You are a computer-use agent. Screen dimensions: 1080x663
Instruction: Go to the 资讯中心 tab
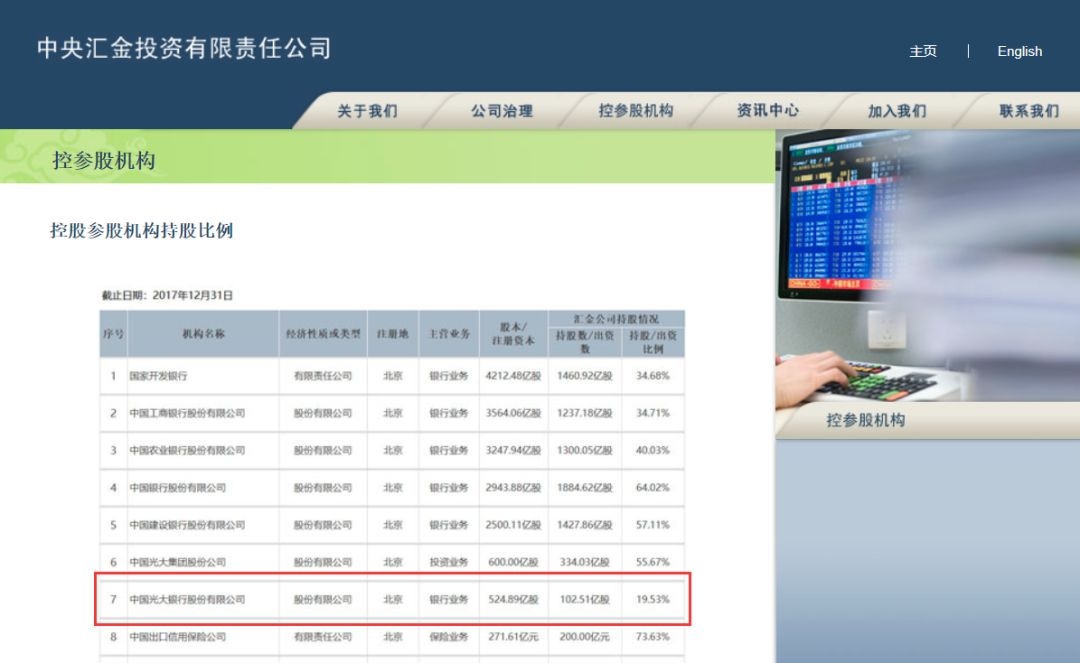click(x=767, y=111)
